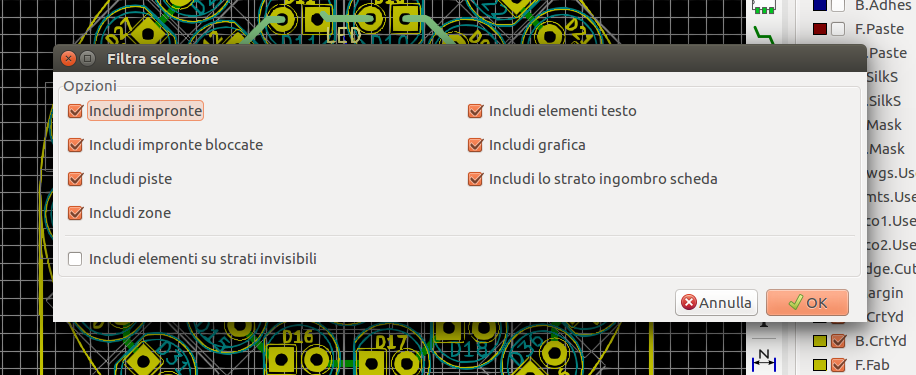
Task: Show the B.Adhes layer
Action: (x=838, y=5)
